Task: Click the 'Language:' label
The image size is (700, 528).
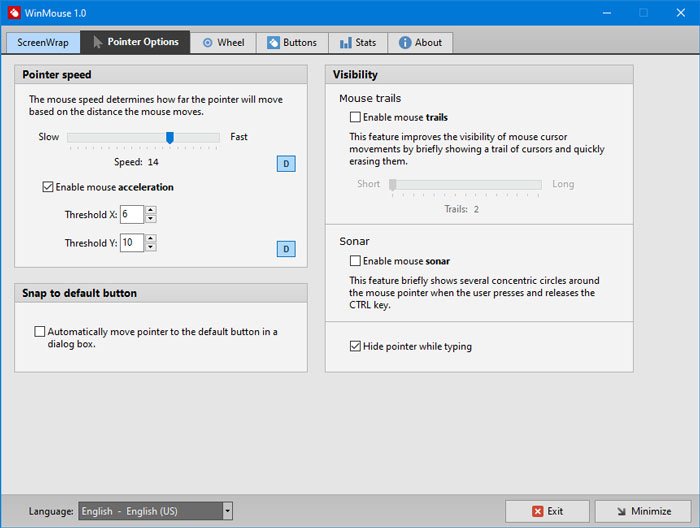Action: click(x=51, y=511)
